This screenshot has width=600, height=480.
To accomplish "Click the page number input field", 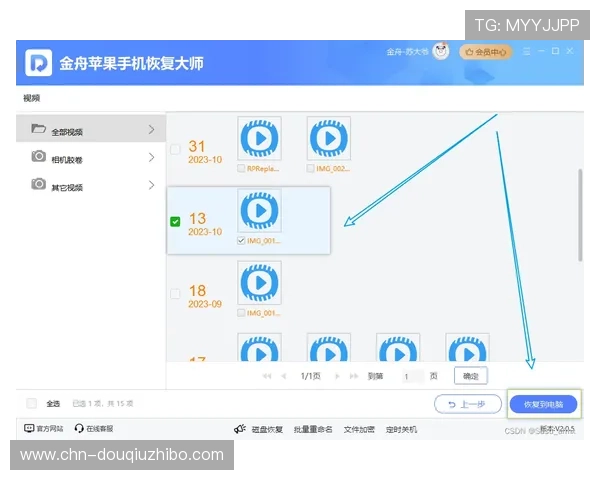I will (412, 376).
